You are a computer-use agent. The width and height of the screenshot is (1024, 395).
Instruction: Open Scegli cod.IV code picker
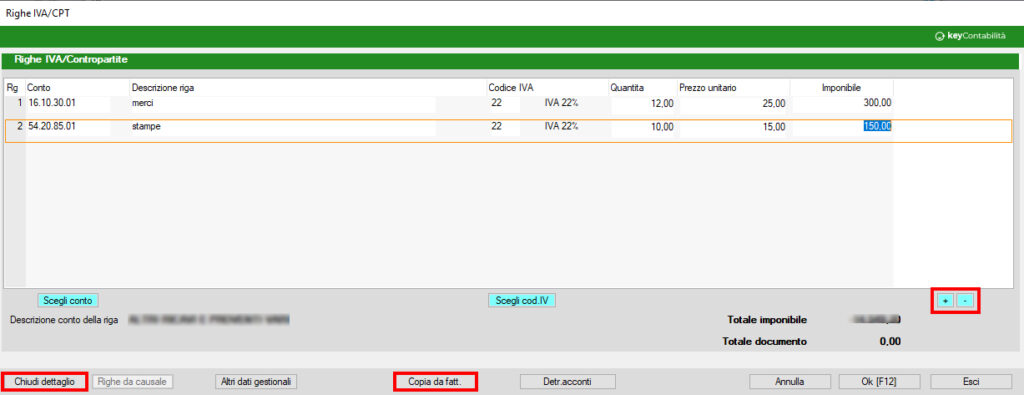(522, 300)
